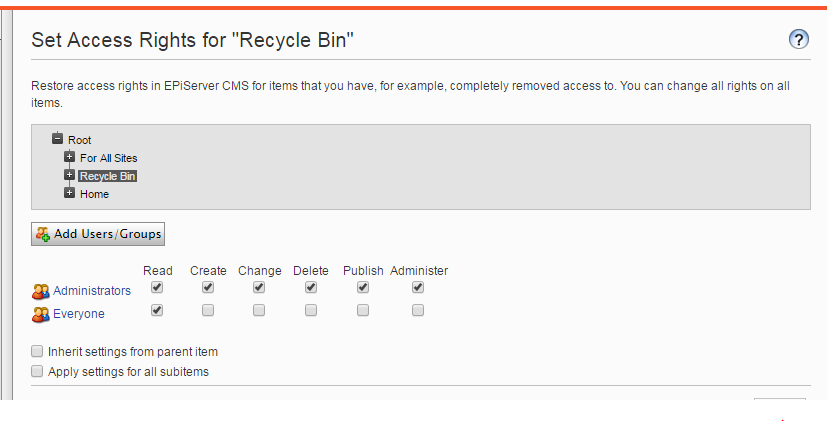
Task: Click the Administrators group icon
Action: 41,291
